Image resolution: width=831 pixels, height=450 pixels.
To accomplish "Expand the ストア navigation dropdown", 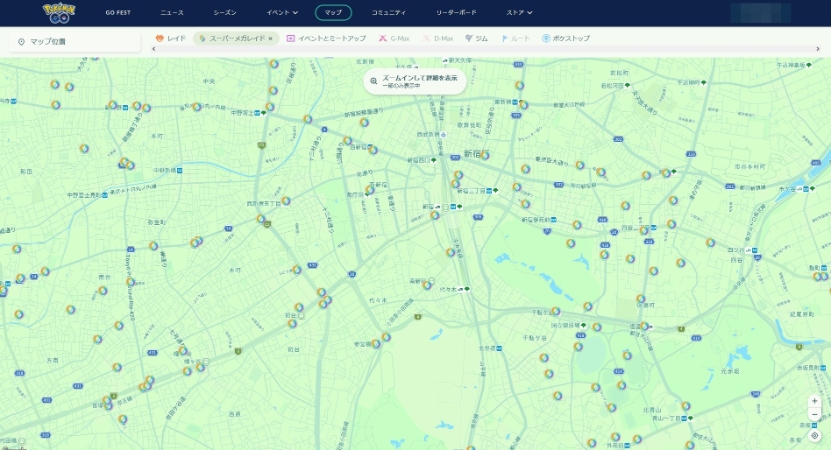I will coord(519,12).
